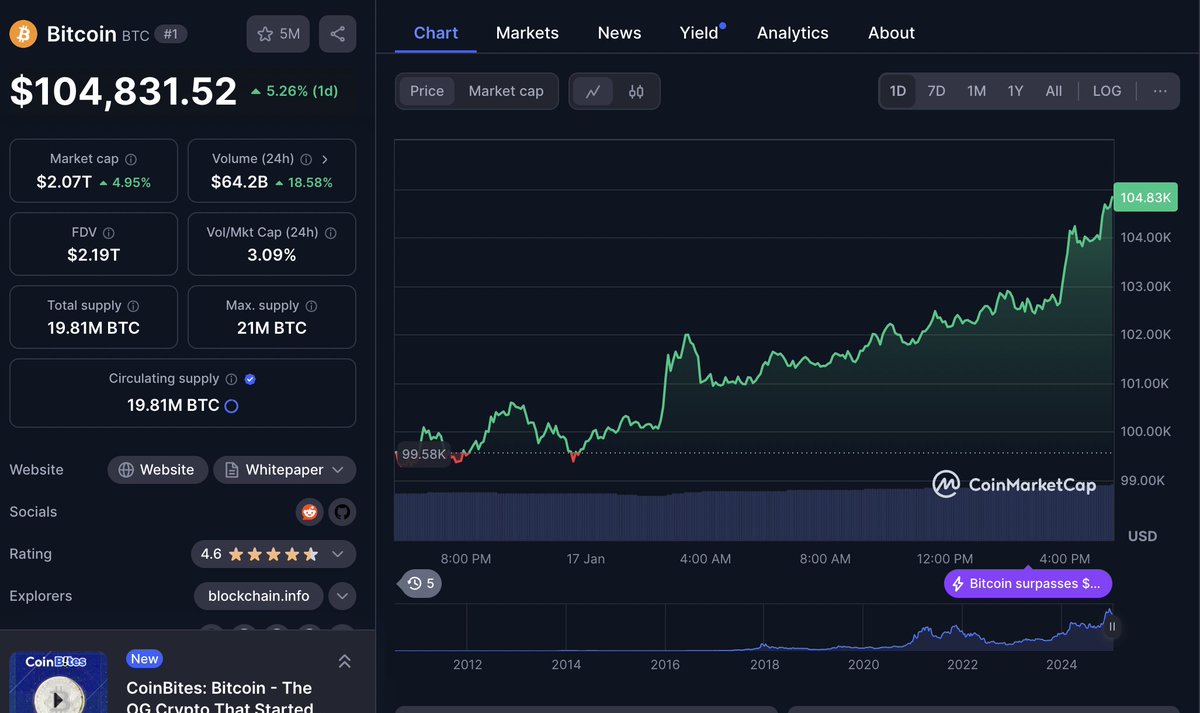The height and width of the screenshot is (713, 1200).
Task: Open the About tab
Action: (891, 33)
